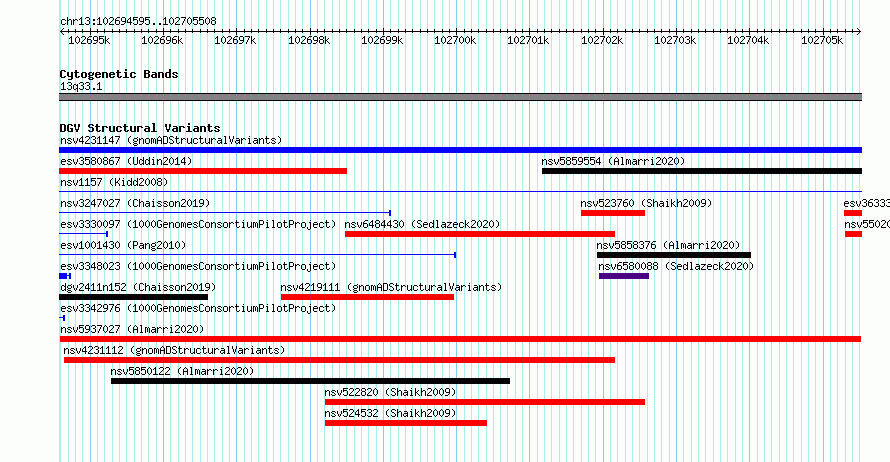Open nsv5850122 (Almarri2020) label
Screen dimensions: 890x462
coord(182,371)
